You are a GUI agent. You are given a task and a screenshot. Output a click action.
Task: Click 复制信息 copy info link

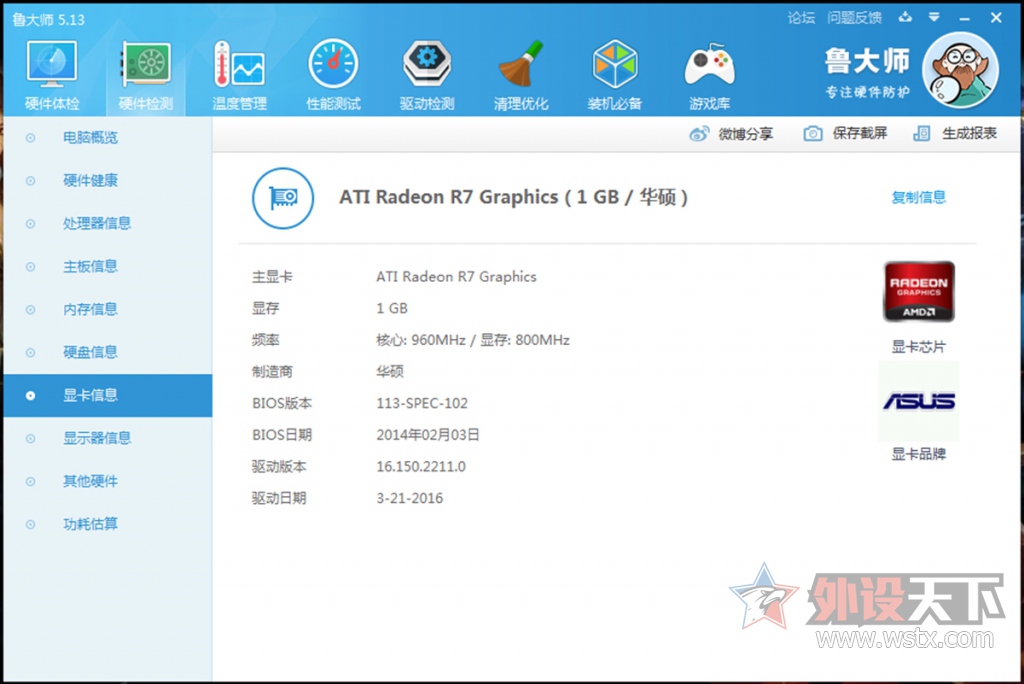coord(918,197)
